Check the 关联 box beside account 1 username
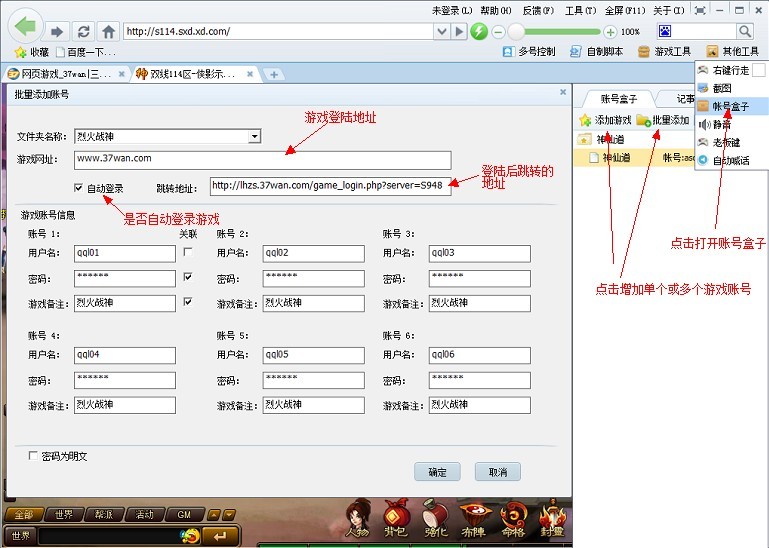769x548 pixels. (x=187, y=252)
